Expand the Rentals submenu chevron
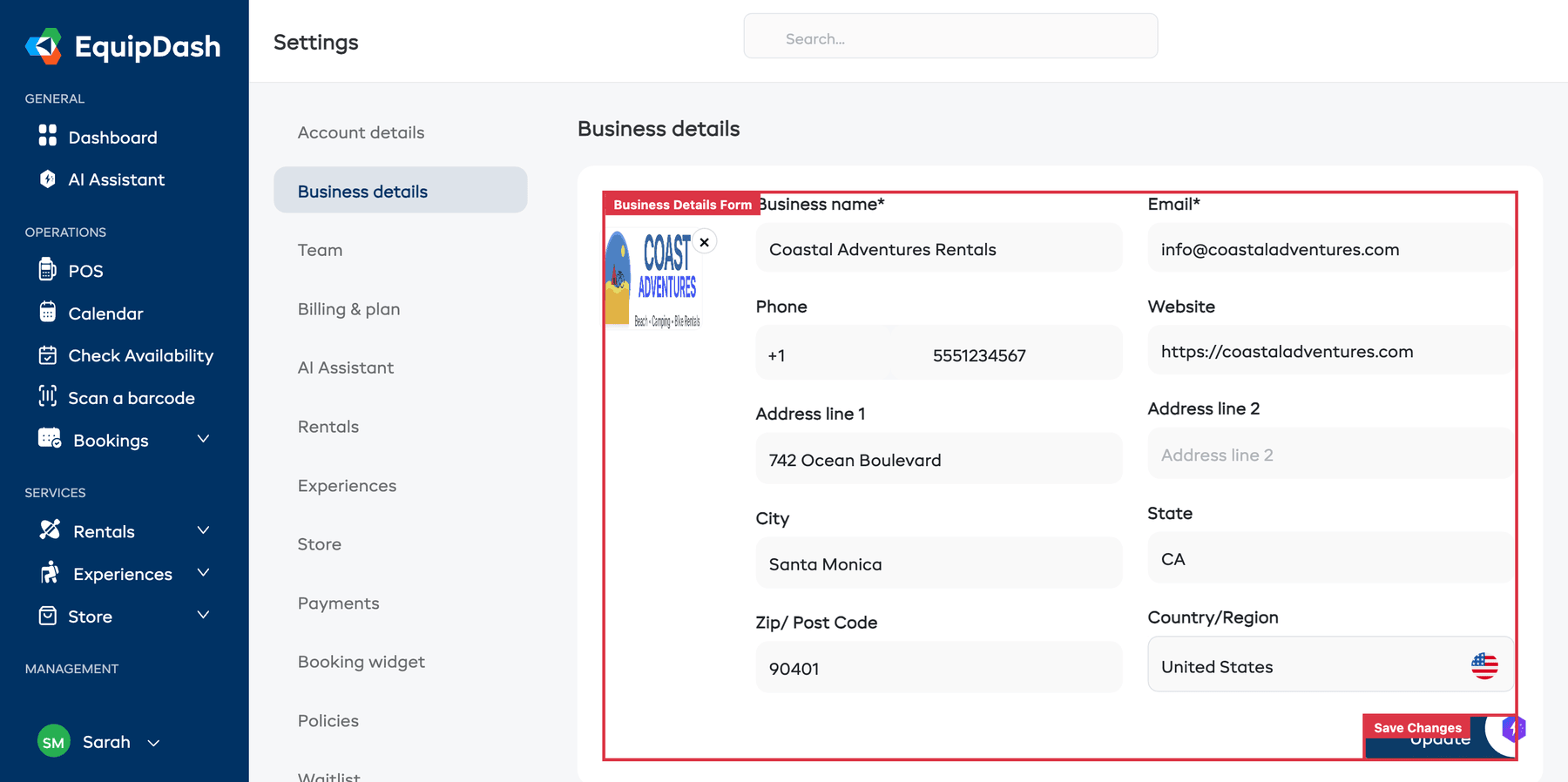The width and height of the screenshot is (1568, 782). tap(203, 530)
